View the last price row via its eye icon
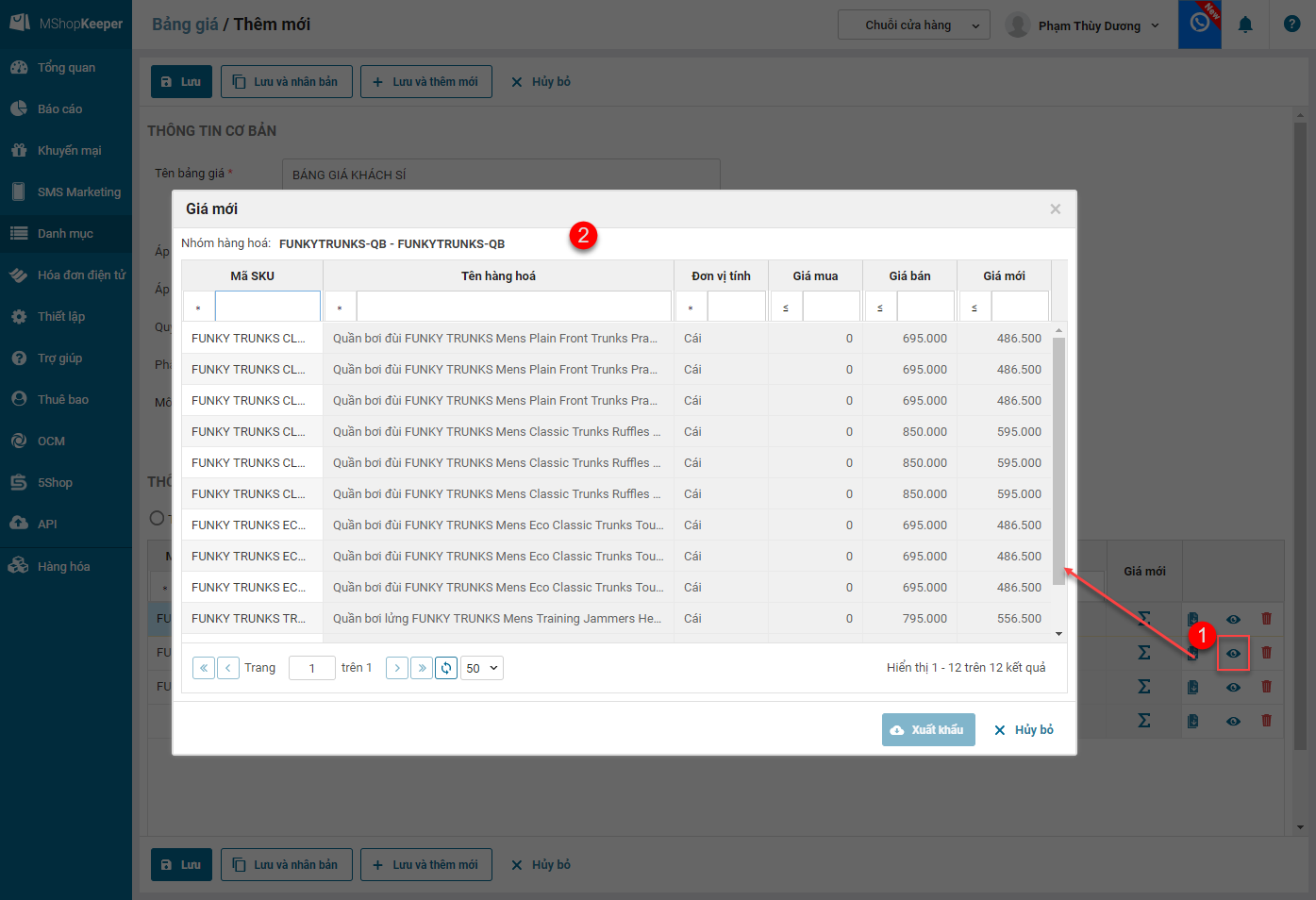 (x=1233, y=721)
